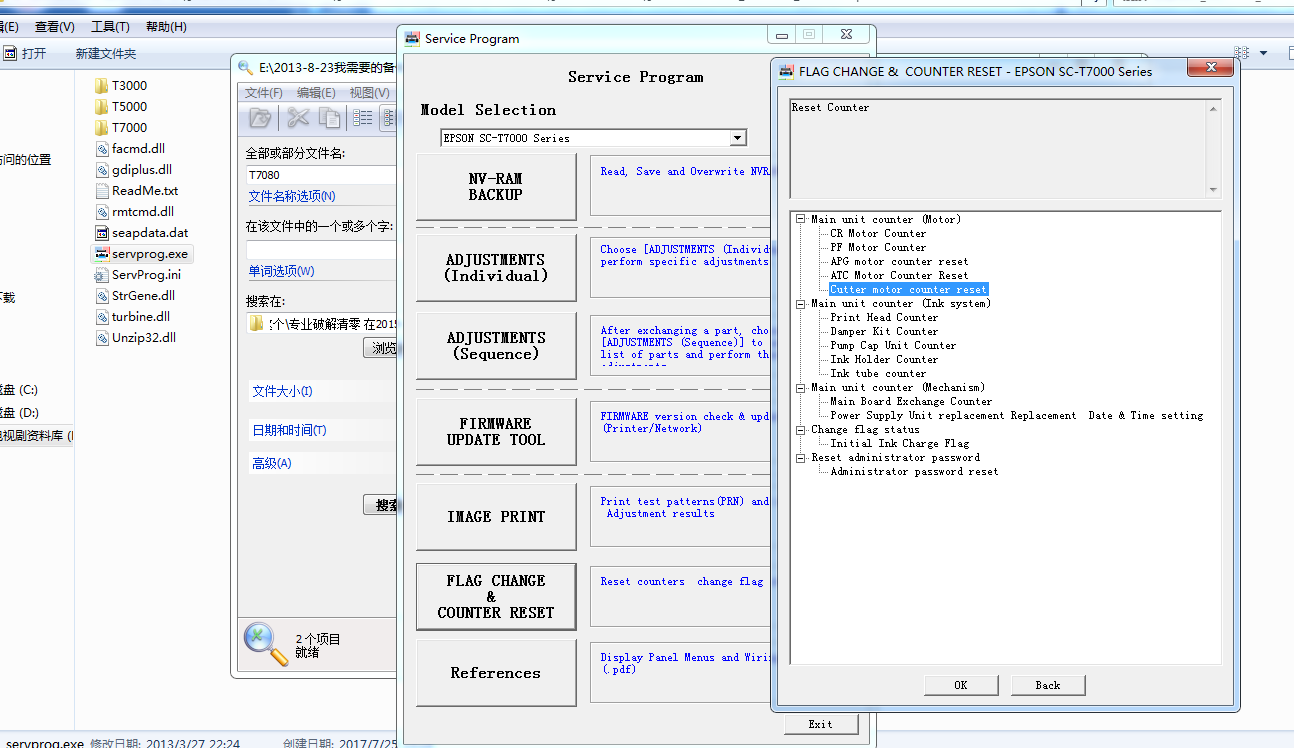Select Administrator password reset tree item

coord(914,471)
